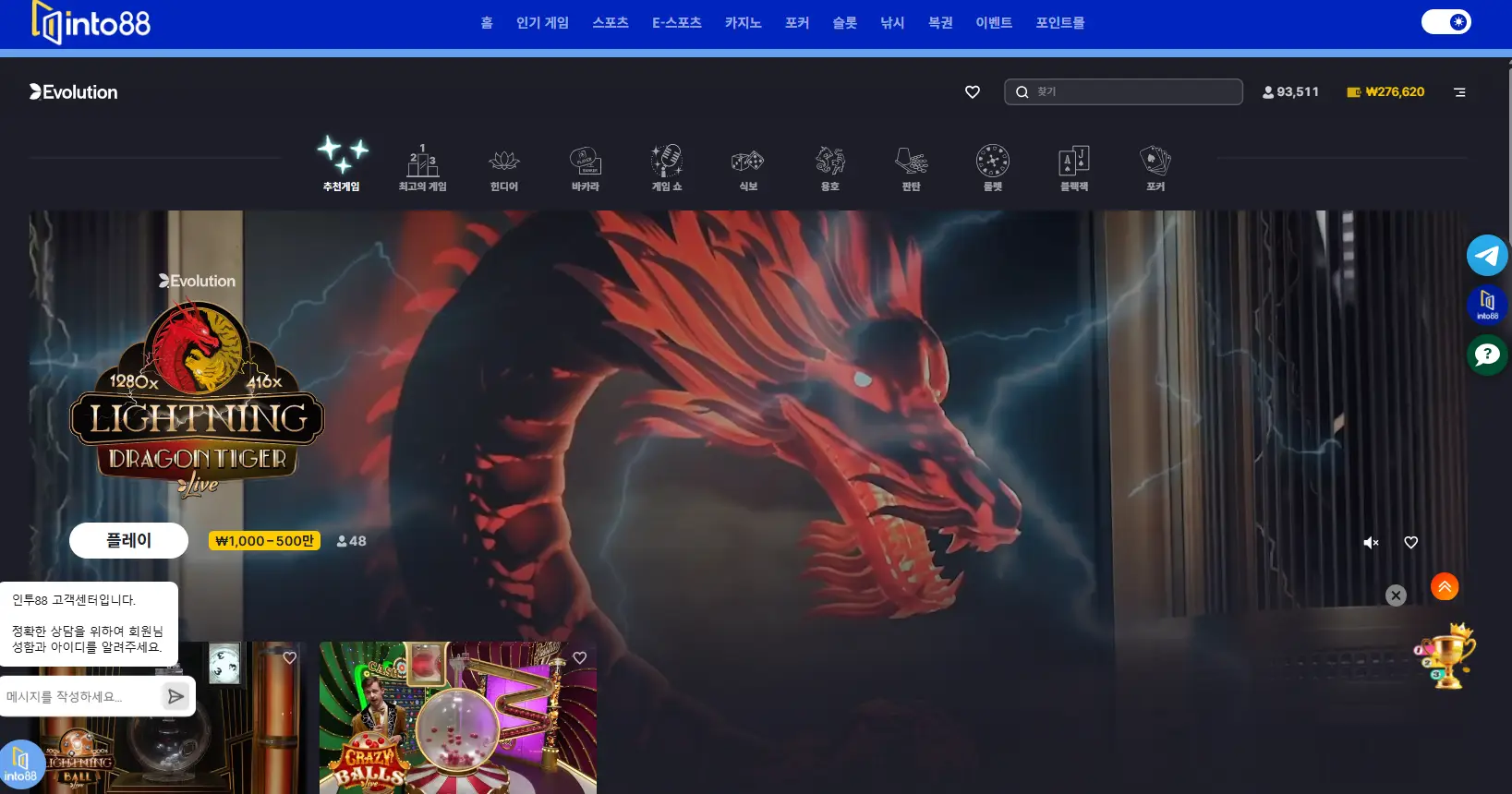Screen dimensions: 1512x794
Task: Open the 최고의 게임 podium category
Action: [422, 162]
